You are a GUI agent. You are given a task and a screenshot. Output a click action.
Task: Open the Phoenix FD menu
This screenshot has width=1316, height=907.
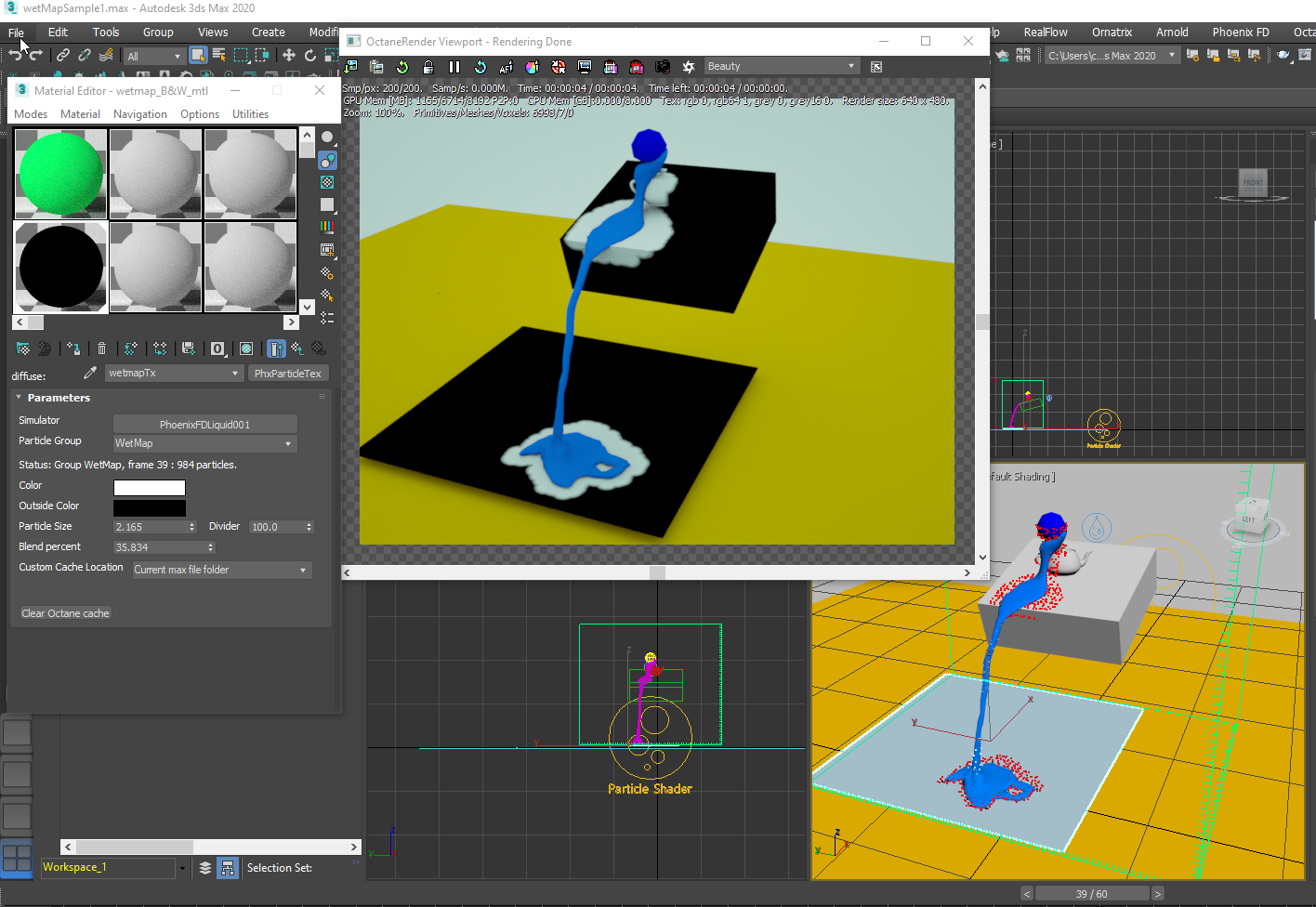tap(1241, 32)
